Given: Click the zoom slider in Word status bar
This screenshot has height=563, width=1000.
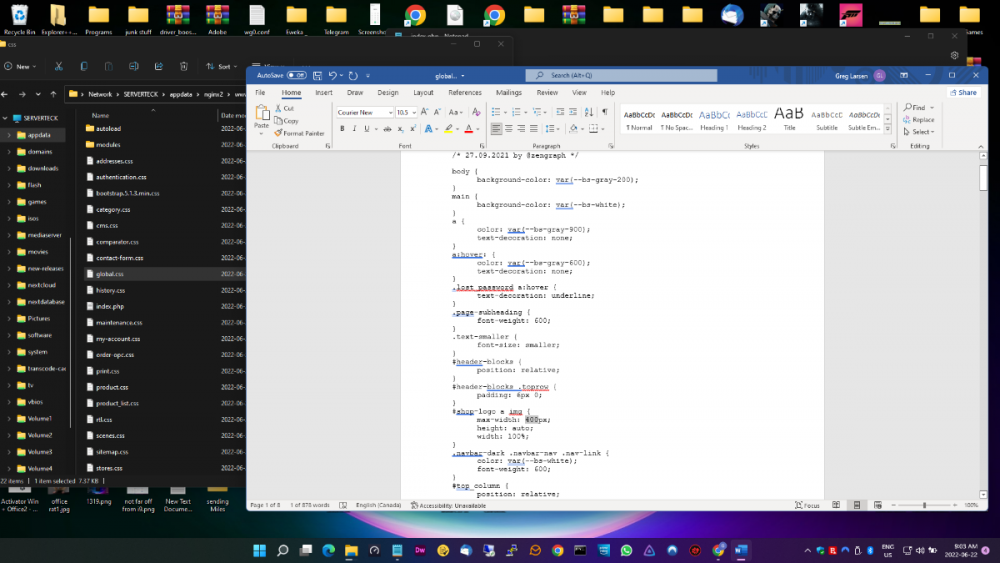Looking at the screenshot, I should 925,506.
